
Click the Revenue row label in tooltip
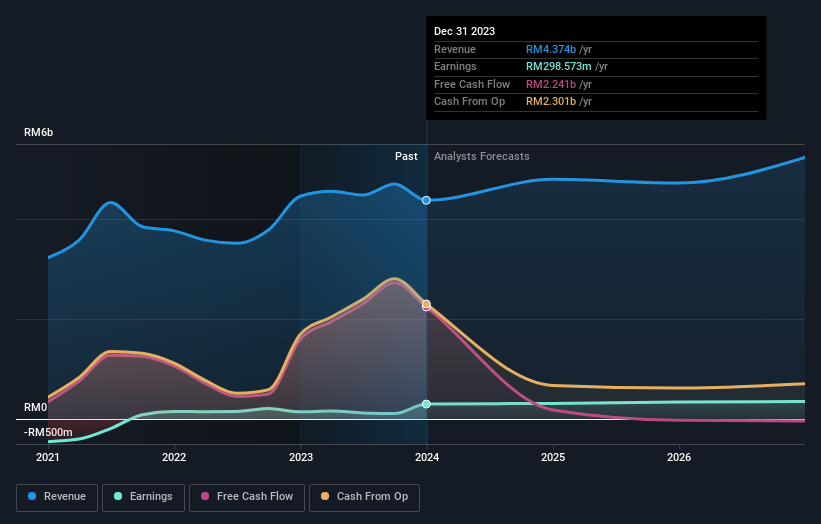(x=454, y=49)
